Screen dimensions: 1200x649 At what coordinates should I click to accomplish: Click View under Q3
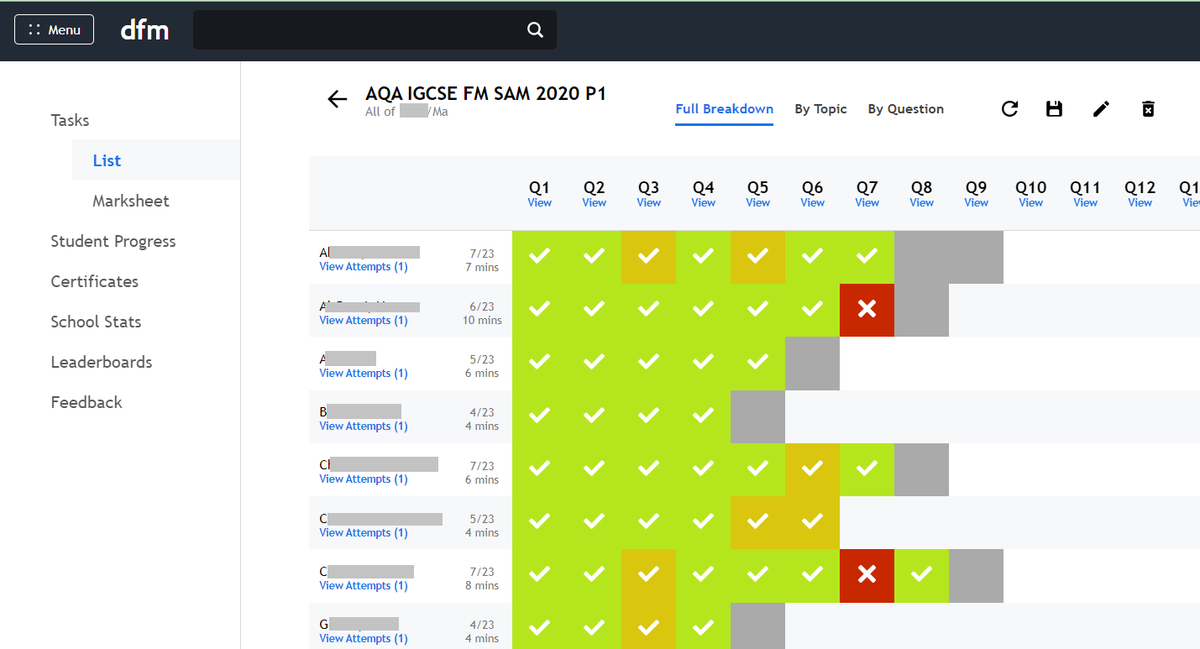pyautogui.click(x=649, y=203)
